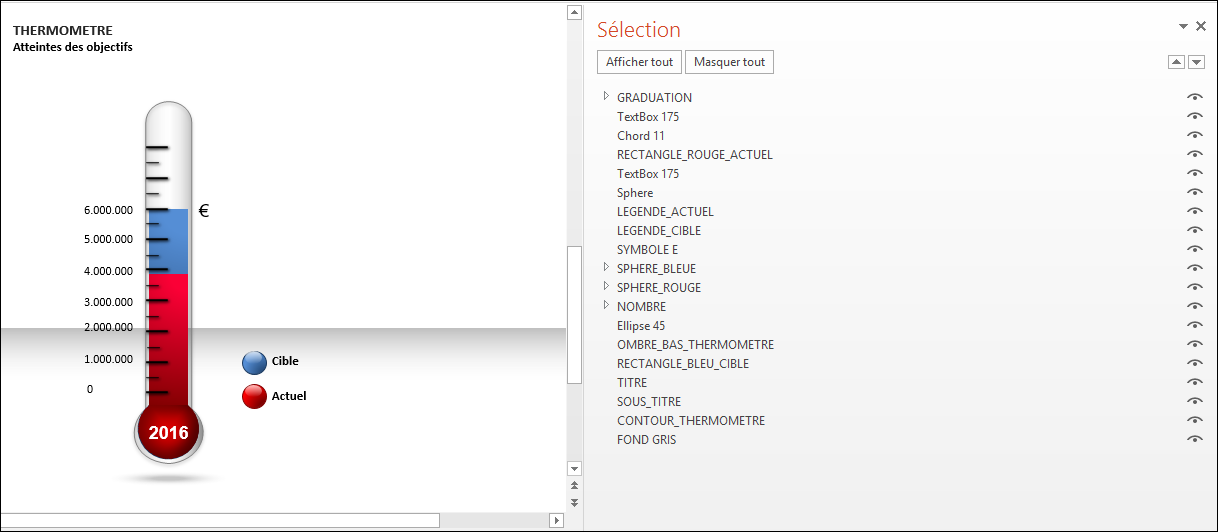
Task: Click the Masquer tout button
Action: tap(729, 62)
